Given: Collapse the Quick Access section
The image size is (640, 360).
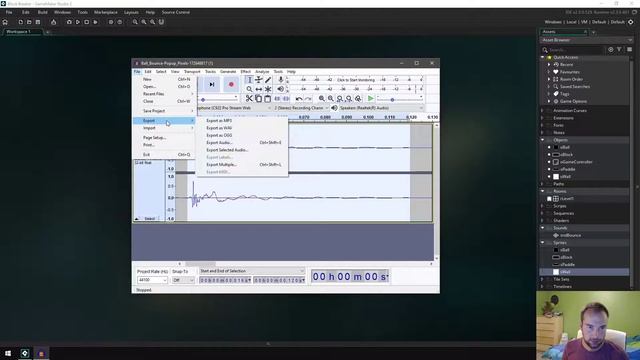Looking at the screenshot, I should point(542,57).
